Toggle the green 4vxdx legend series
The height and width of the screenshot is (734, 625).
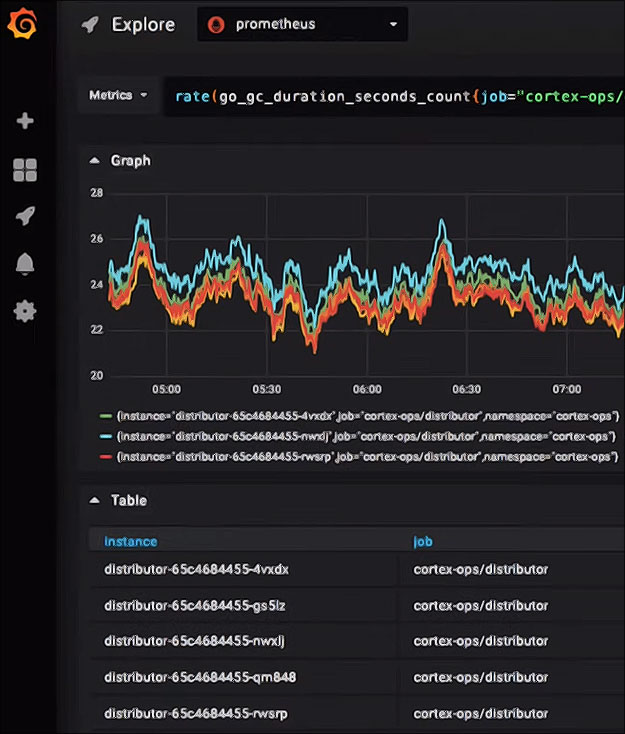click(106, 416)
